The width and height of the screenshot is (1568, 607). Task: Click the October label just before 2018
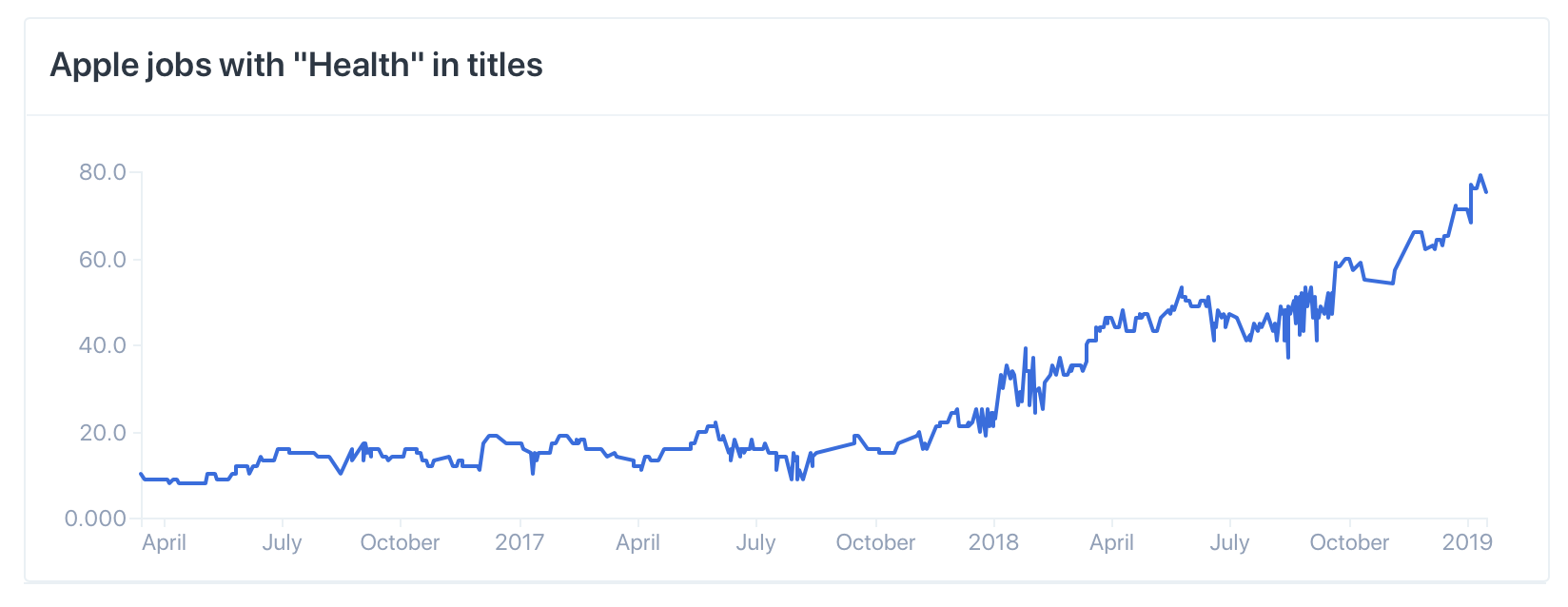(875, 542)
